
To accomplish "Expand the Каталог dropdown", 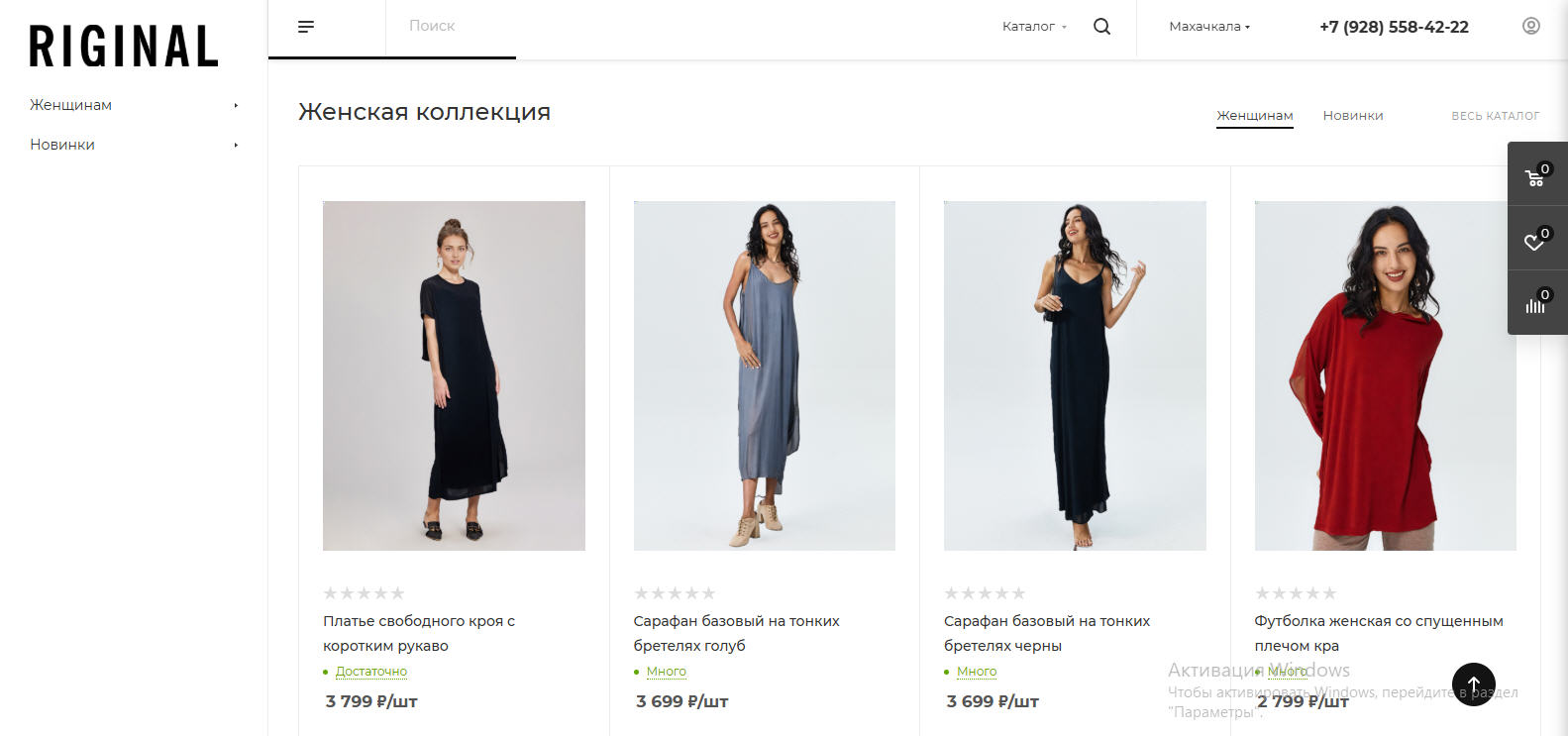I will coord(1034,27).
